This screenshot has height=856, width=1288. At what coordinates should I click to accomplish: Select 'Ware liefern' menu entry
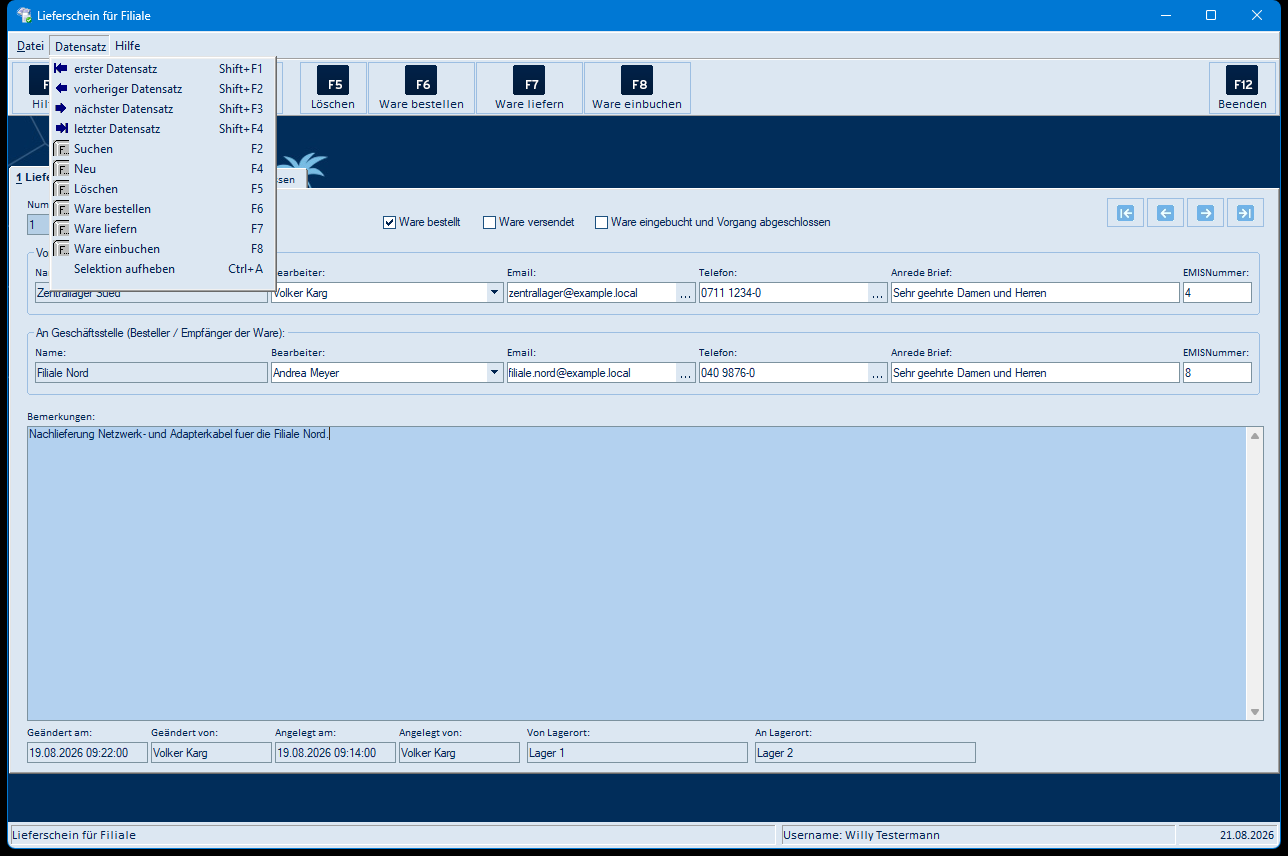point(162,229)
